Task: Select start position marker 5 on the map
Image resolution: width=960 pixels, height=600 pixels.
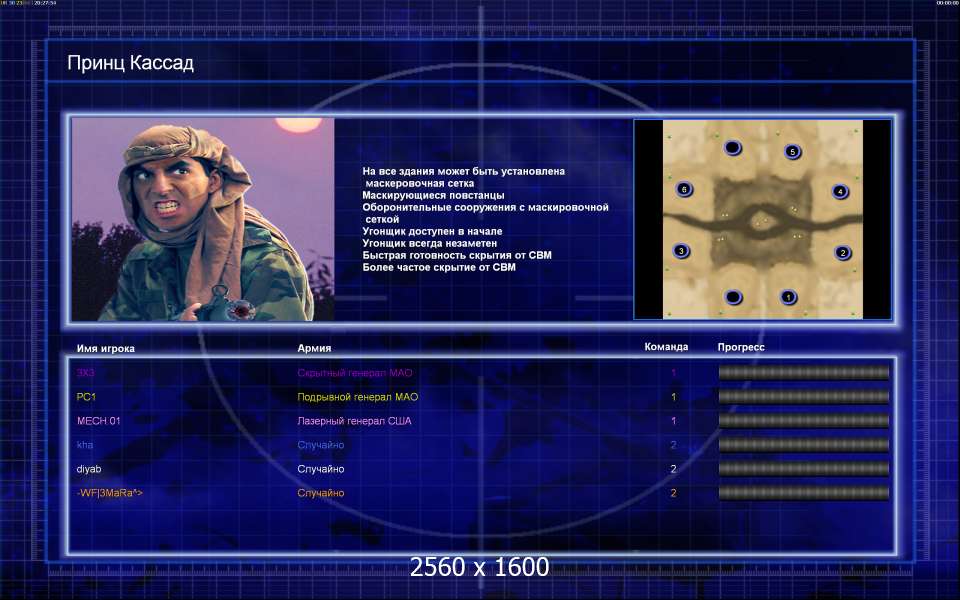Action: 792,152
